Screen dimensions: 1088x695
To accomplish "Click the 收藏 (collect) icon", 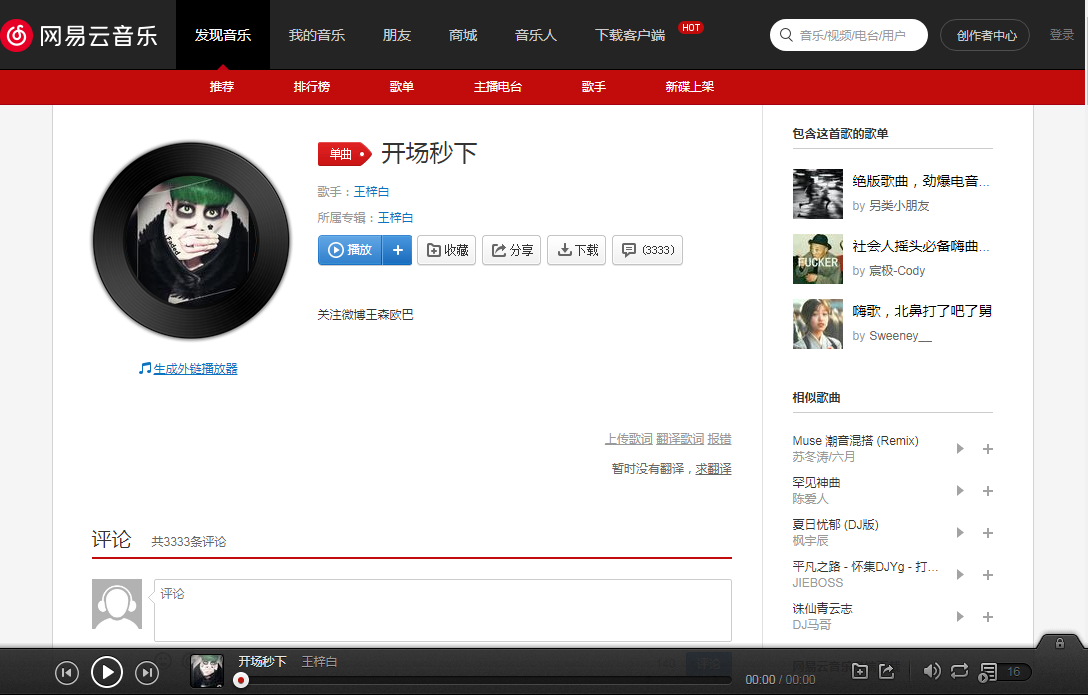I will 434,250.
